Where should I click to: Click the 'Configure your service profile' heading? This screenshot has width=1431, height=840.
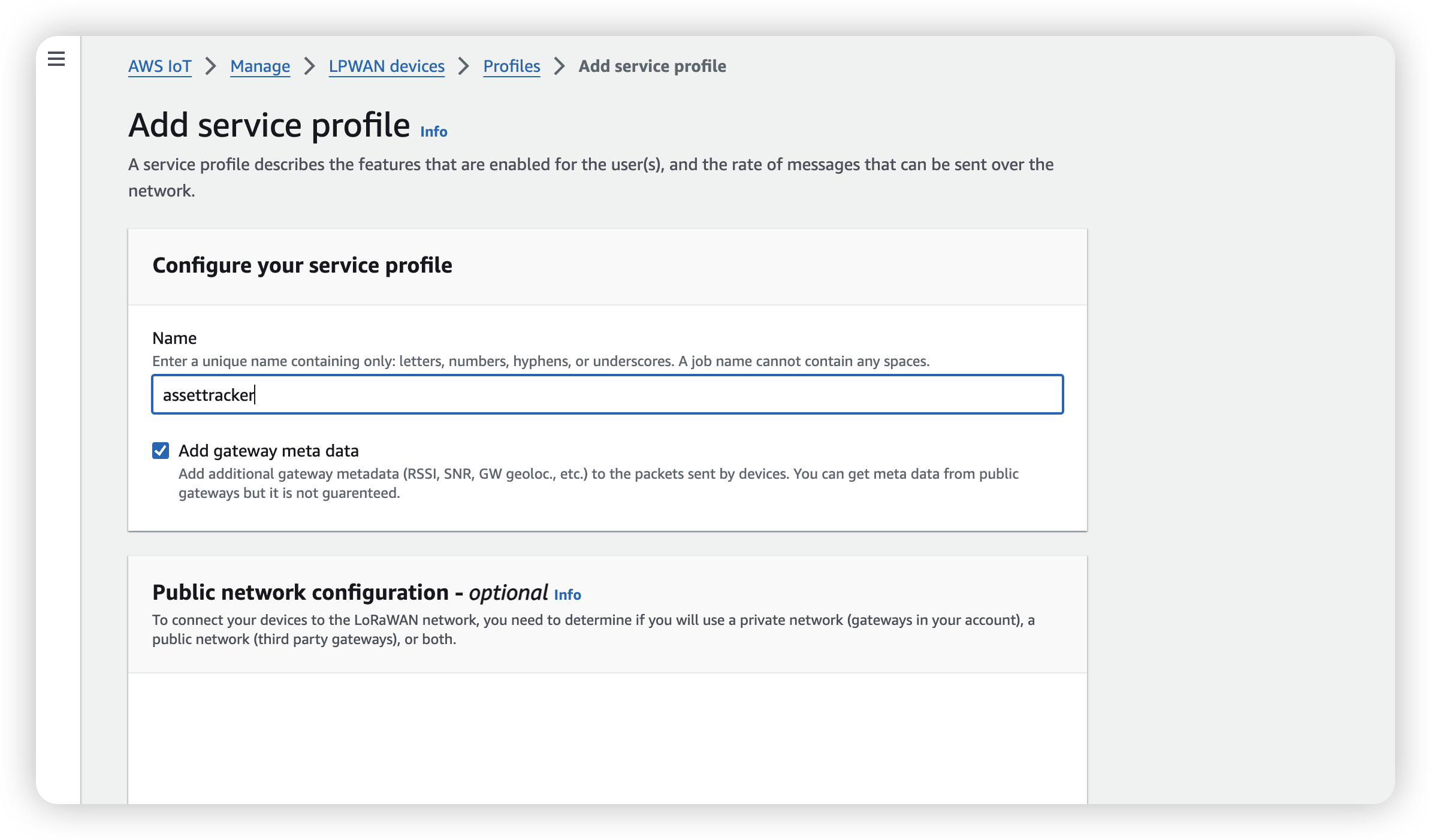pos(302,265)
